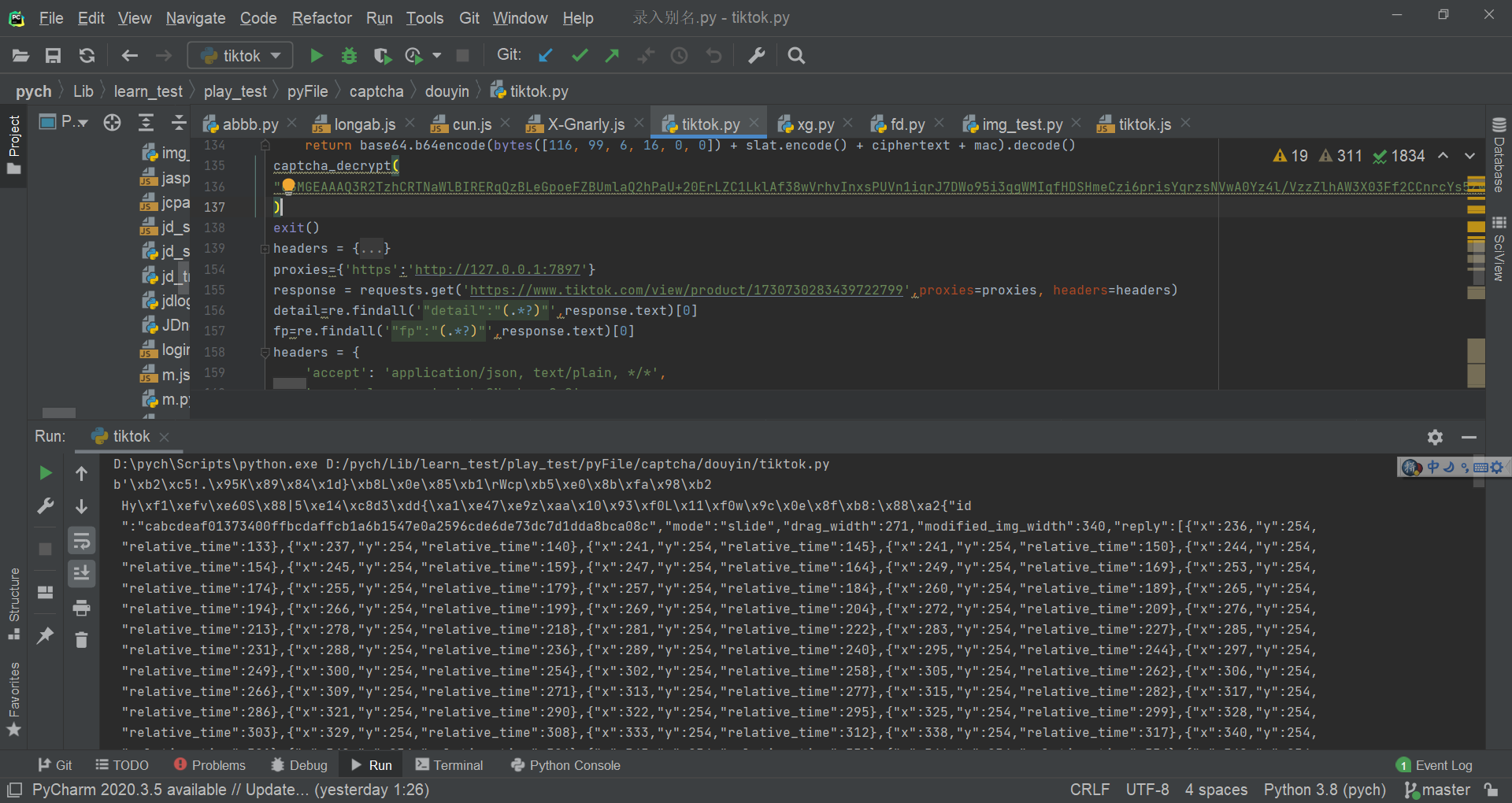Switch the Python 3.8 (pych) interpreter
This screenshot has height=803, width=1512.
pos(1325,790)
